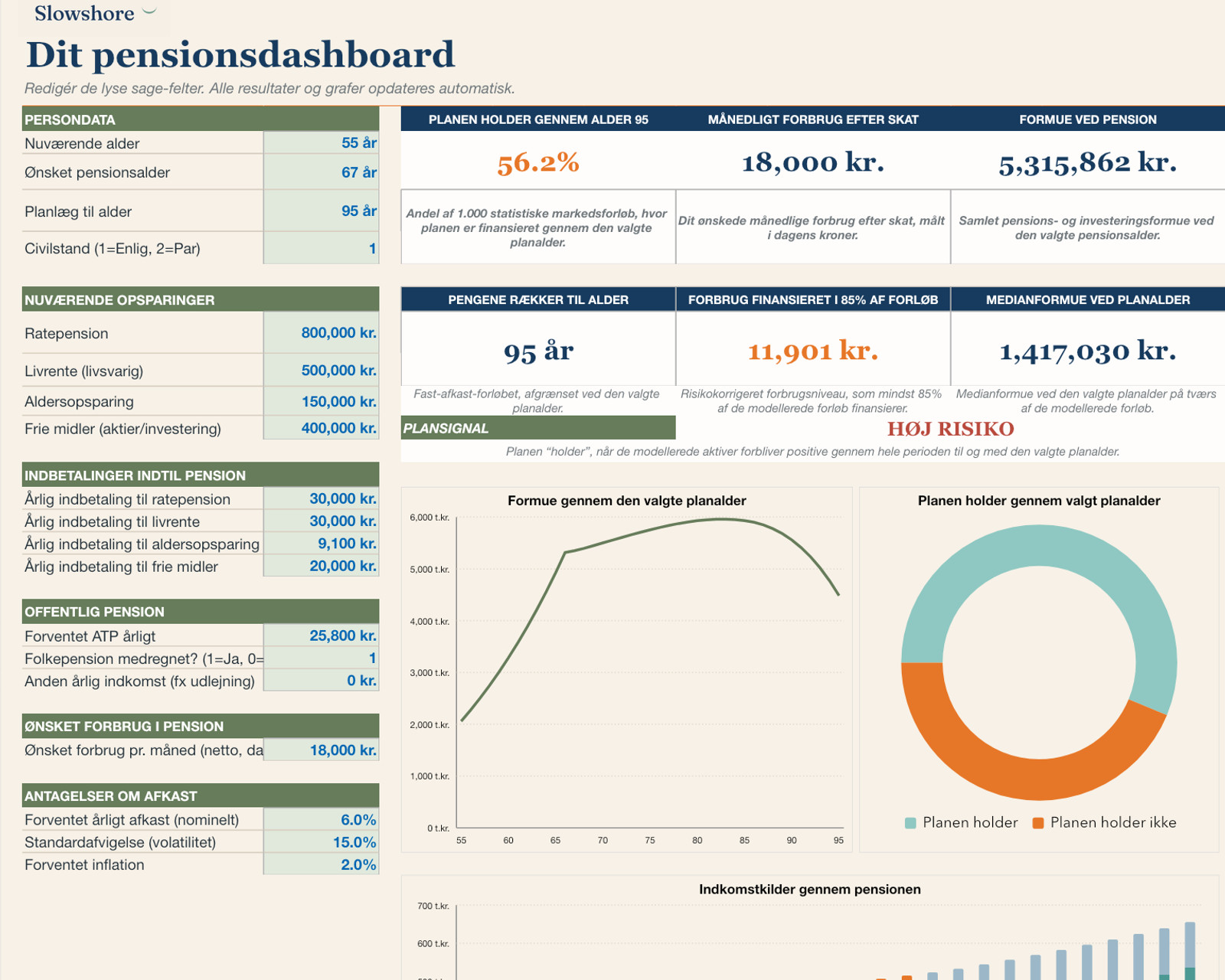Click the 1,417,030 kr. medianformue value

pos(1088,351)
